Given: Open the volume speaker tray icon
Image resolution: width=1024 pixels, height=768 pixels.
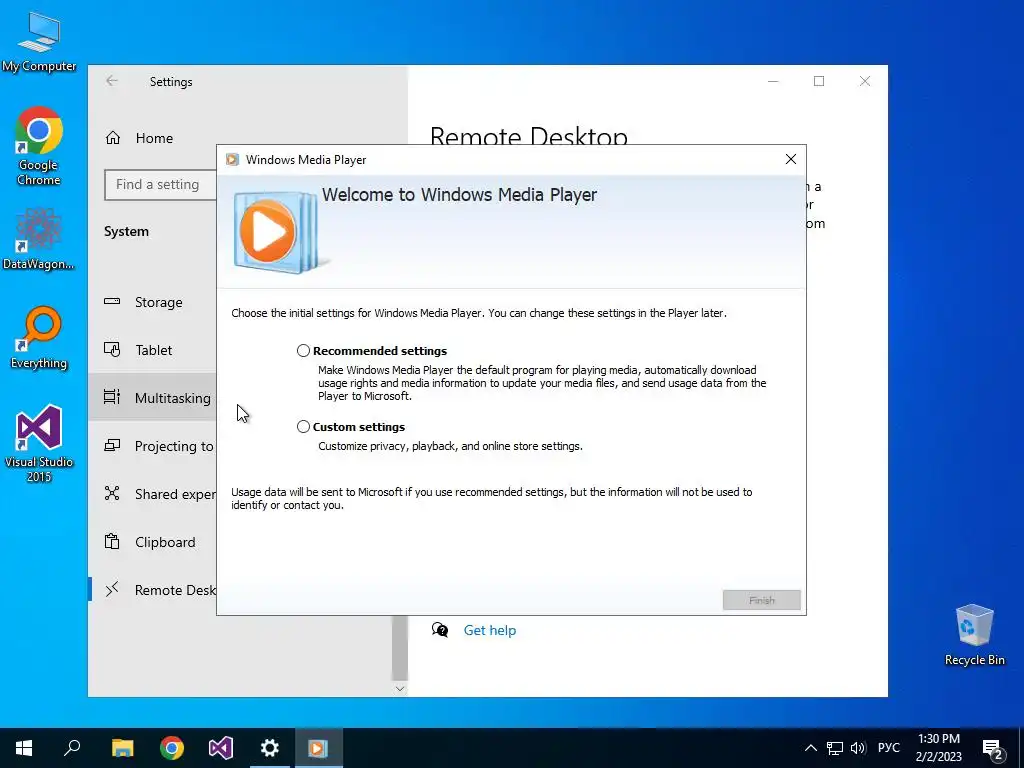Looking at the screenshot, I should 858,748.
